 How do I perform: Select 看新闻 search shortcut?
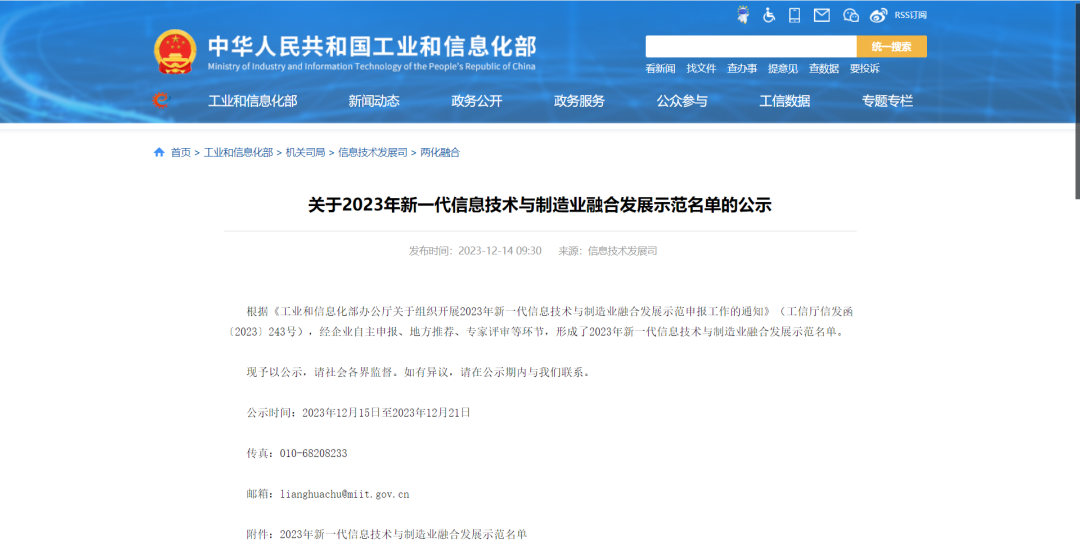coord(660,68)
